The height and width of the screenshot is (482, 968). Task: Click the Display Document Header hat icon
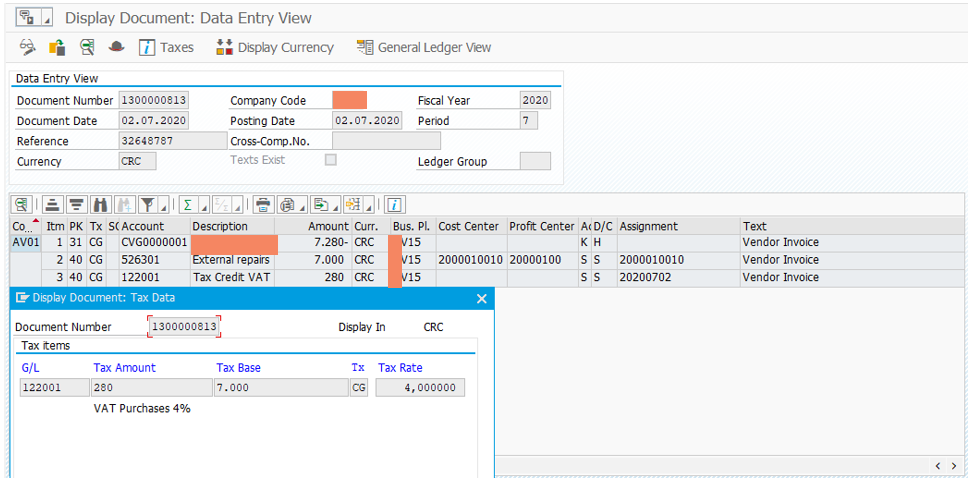pyautogui.click(x=116, y=47)
